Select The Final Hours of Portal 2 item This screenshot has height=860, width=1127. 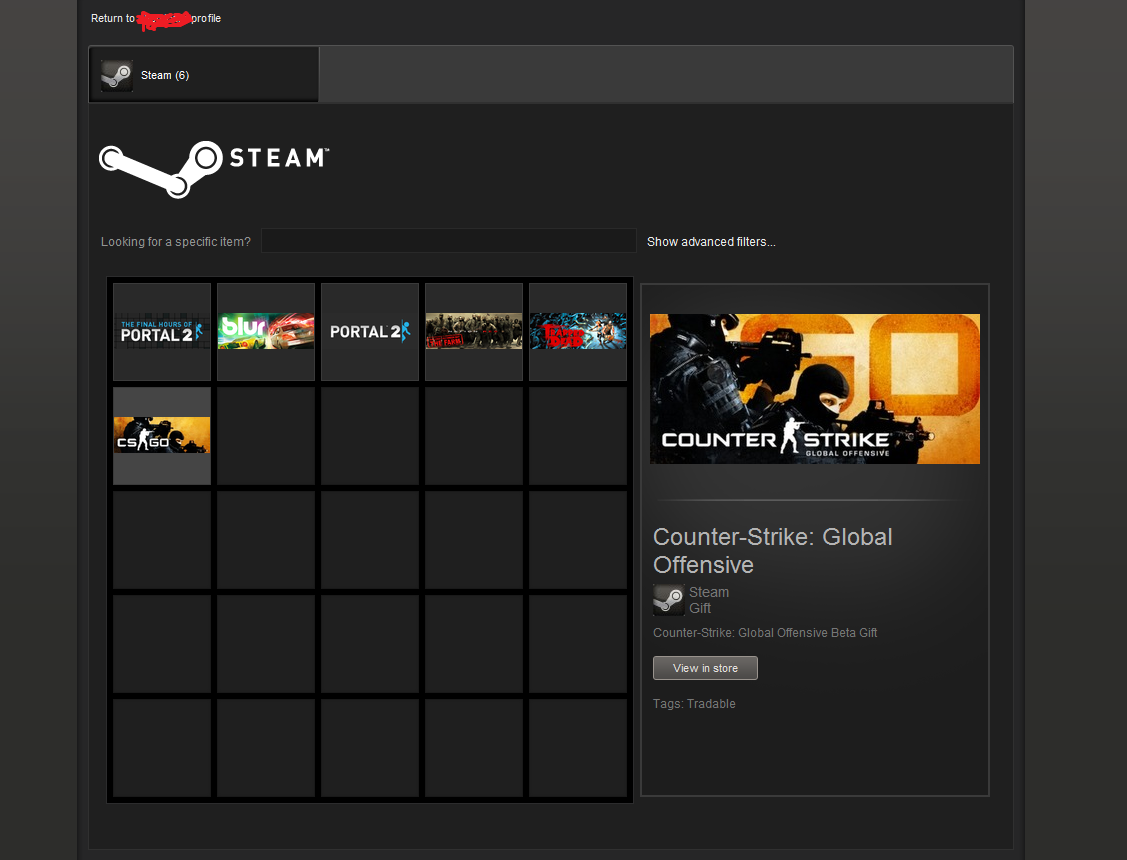(x=162, y=331)
